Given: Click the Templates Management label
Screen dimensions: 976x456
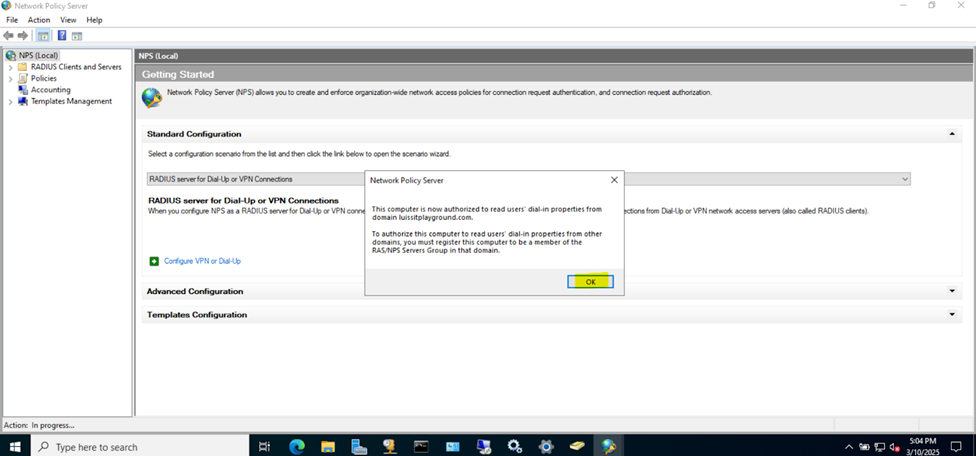Looking at the screenshot, I should (x=72, y=101).
